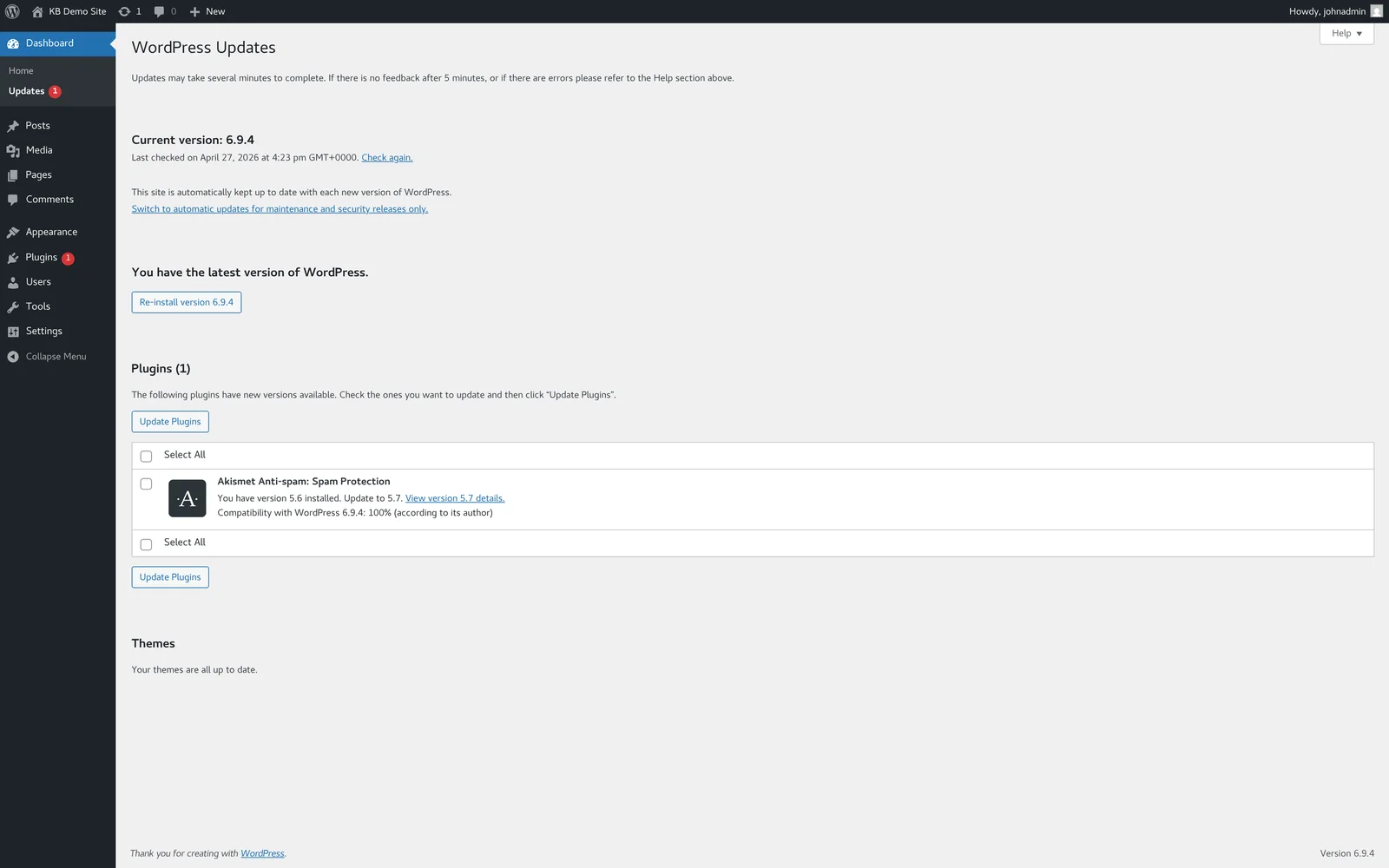Click the Users person icon
The width and height of the screenshot is (1389, 868).
pos(13,282)
